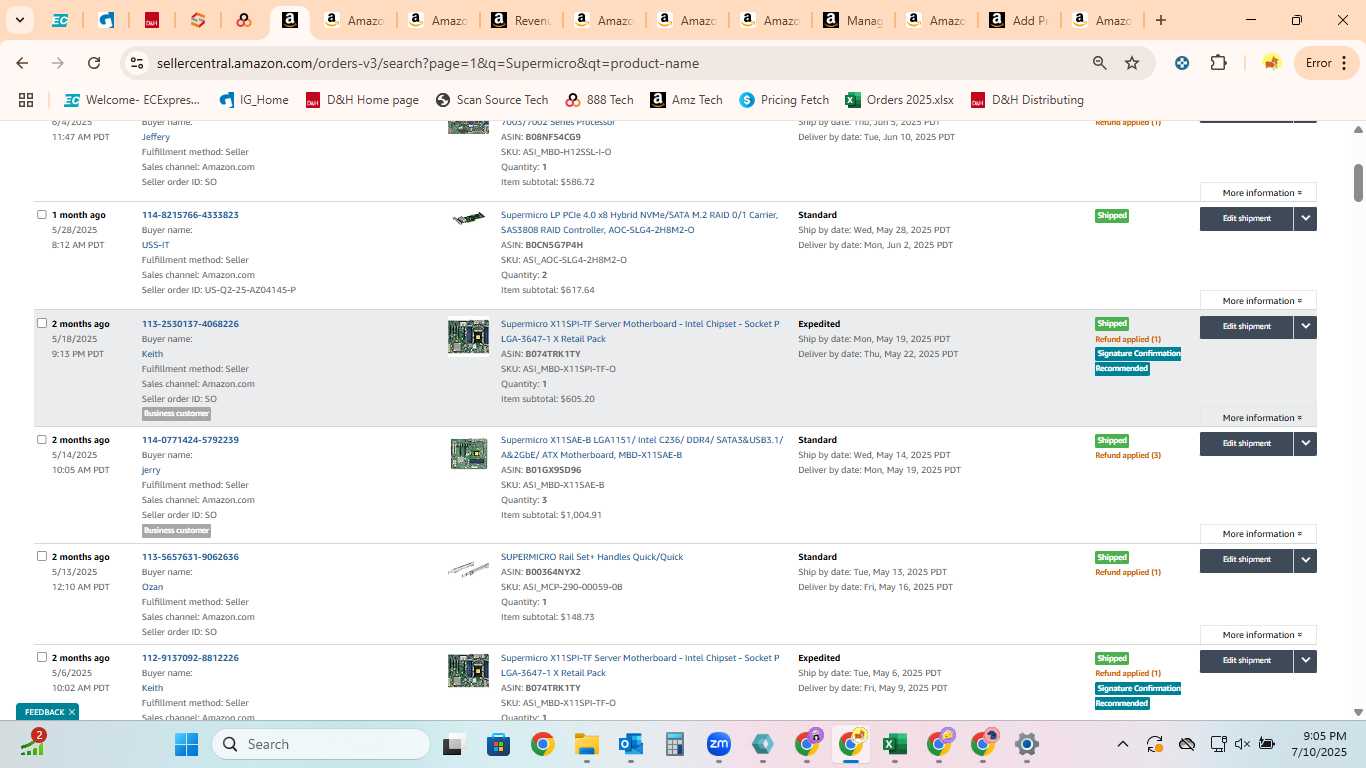Switch to Revenue browser tab
1366x768 pixels.
click(520, 20)
